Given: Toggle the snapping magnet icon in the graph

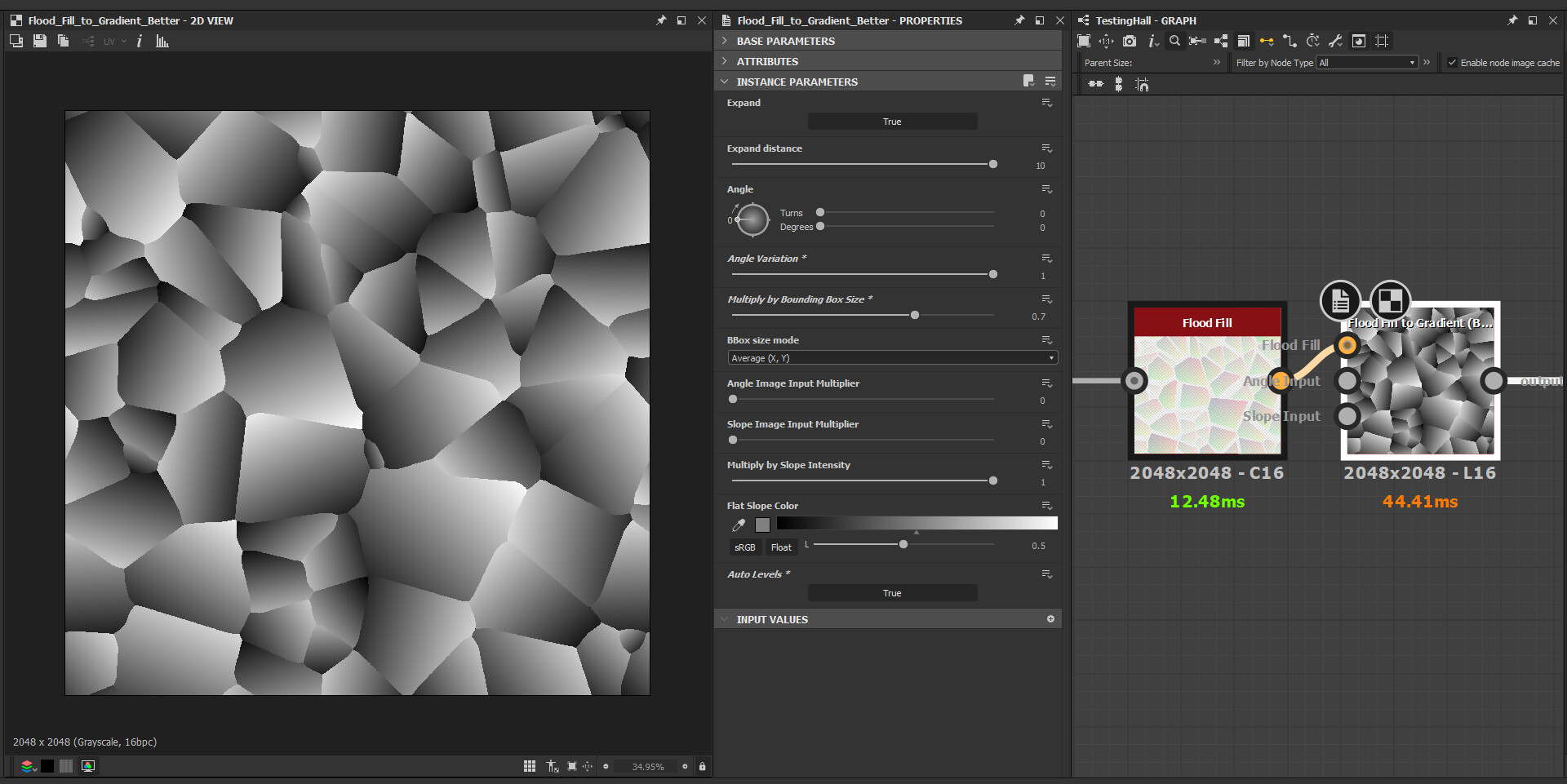Looking at the screenshot, I should click(x=1267, y=41).
